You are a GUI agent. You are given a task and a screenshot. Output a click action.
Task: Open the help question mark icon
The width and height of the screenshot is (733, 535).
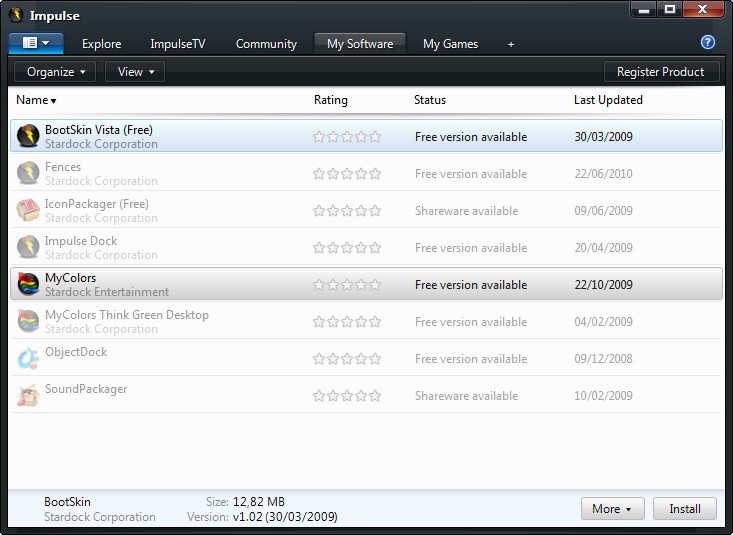tap(708, 43)
